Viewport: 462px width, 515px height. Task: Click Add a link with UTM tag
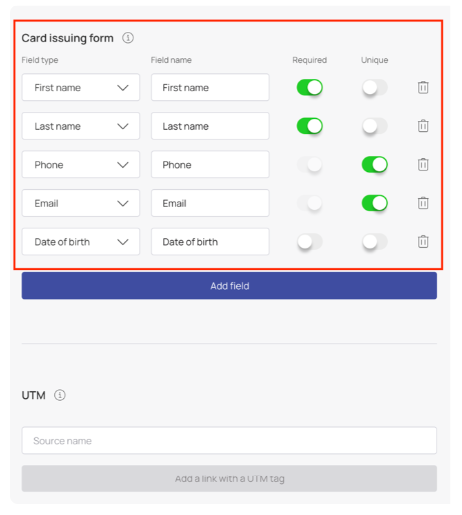[229, 478]
